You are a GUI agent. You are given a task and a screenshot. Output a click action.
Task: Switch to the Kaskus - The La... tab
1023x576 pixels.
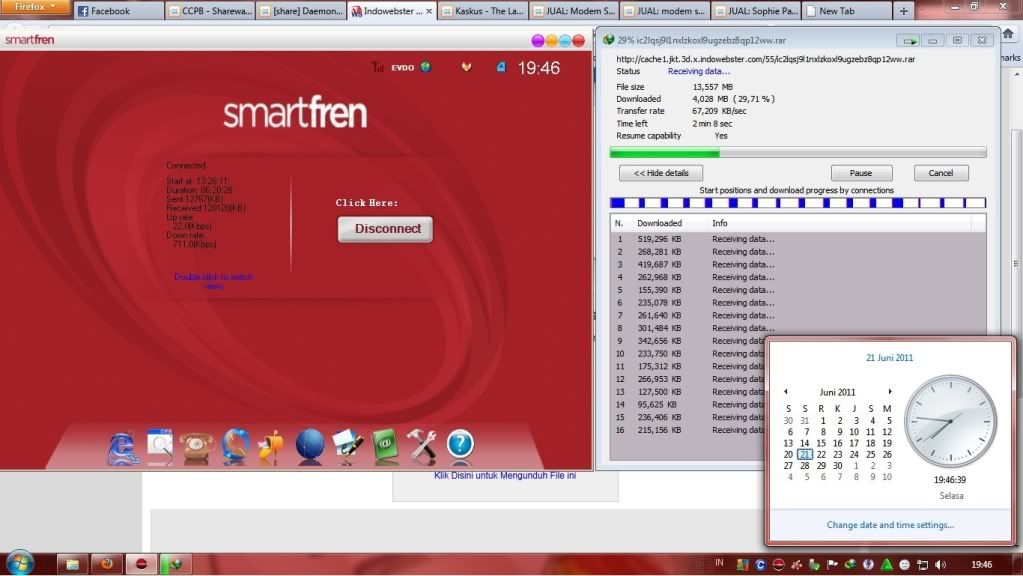482,11
